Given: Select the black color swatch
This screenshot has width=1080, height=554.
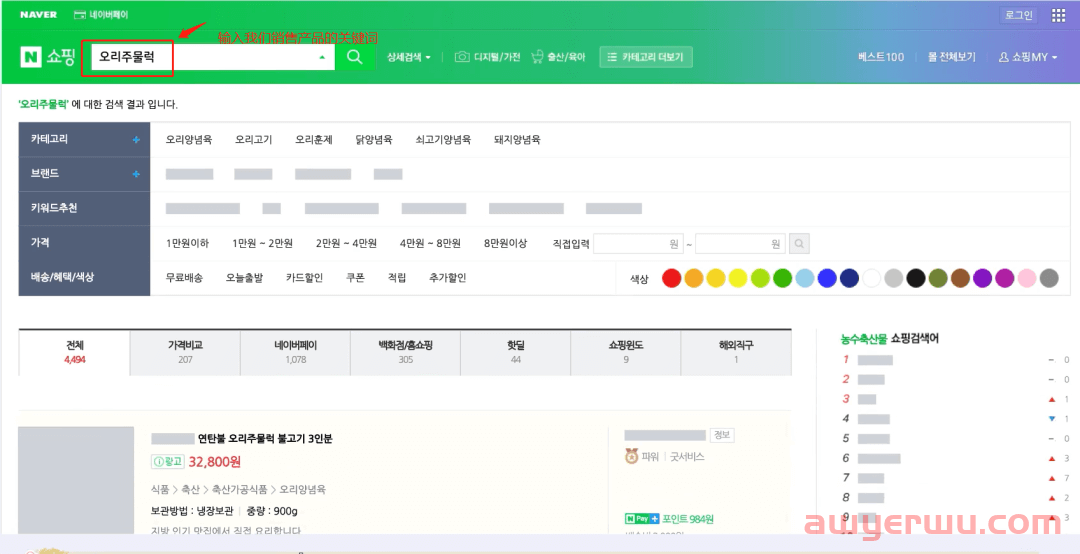Looking at the screenshot, I should (915, 278).
